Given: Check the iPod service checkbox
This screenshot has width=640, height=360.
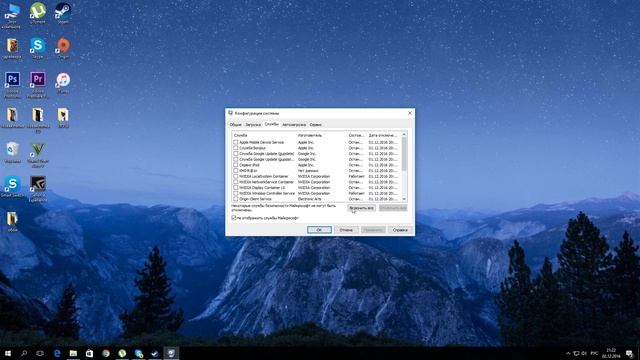Looking at the screenshot, I should pyautogui.click(x=236, y=165).
